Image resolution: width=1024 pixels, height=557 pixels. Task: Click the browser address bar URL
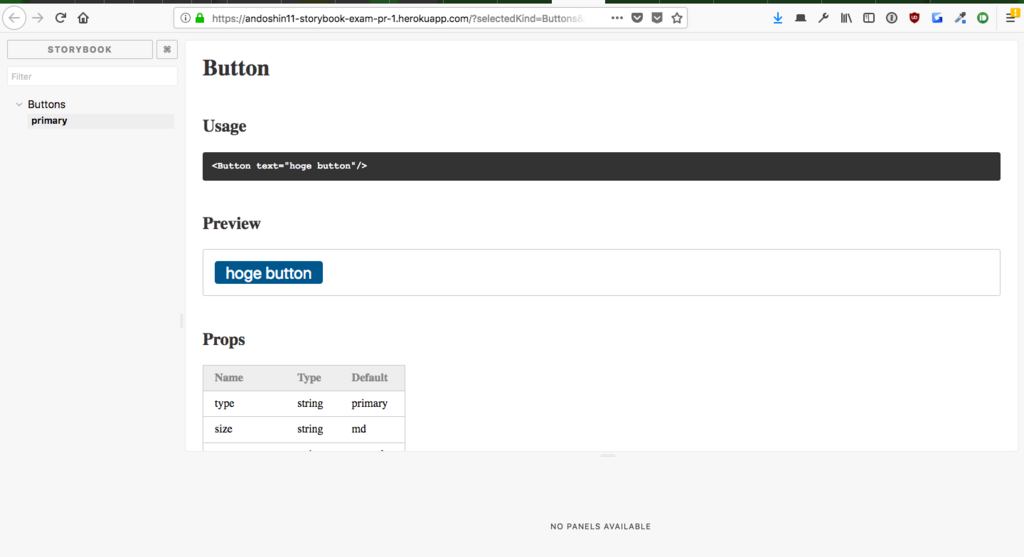[397, 18]
